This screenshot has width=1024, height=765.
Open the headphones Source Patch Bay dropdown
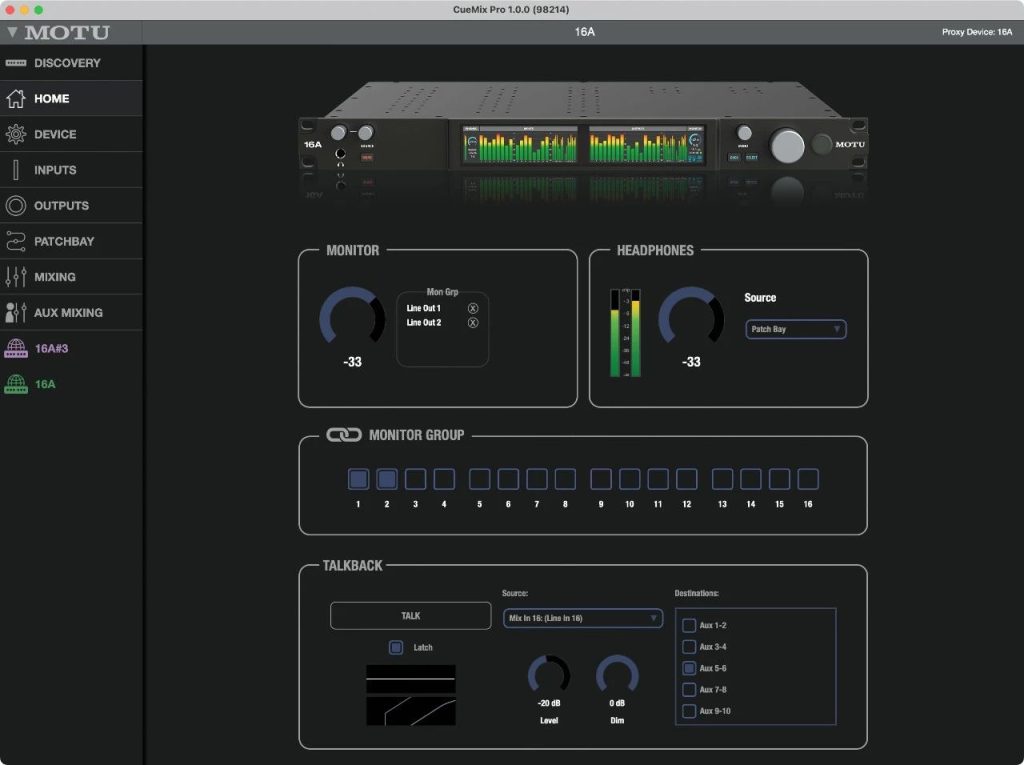tap(796, 329)
